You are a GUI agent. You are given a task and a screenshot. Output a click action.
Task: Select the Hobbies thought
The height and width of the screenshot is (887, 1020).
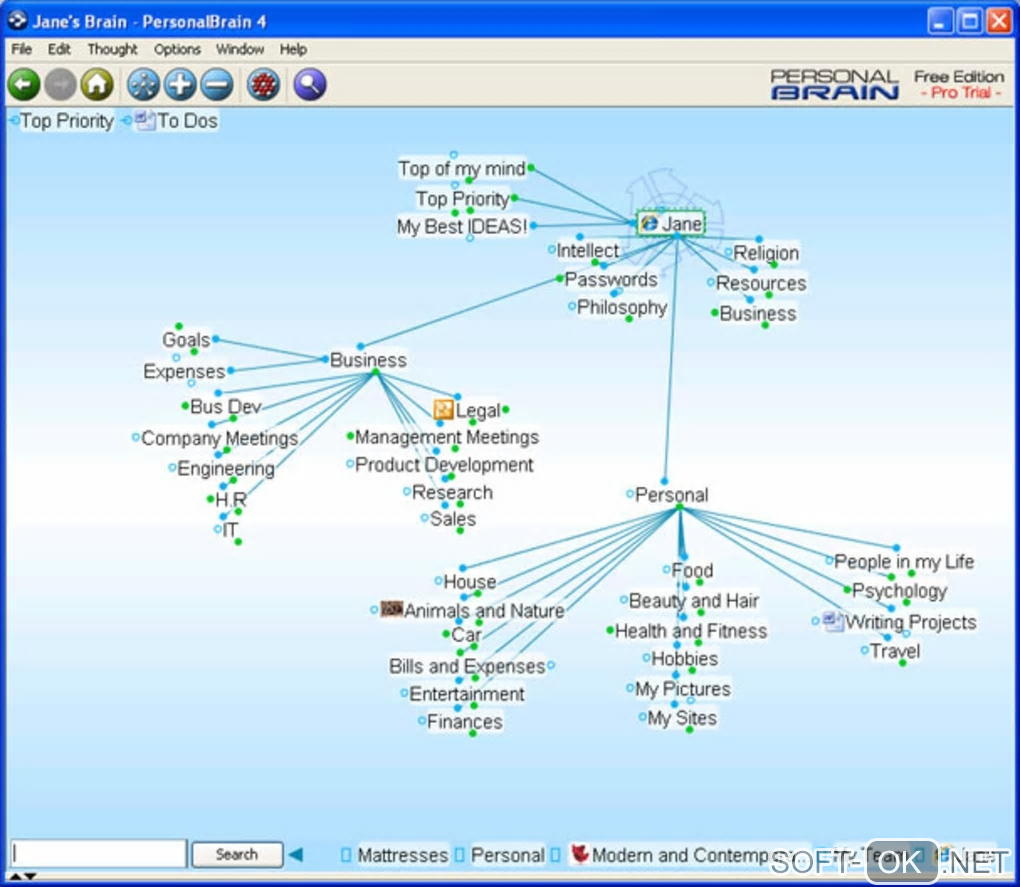pyautogui.click(x=684, y=659)
